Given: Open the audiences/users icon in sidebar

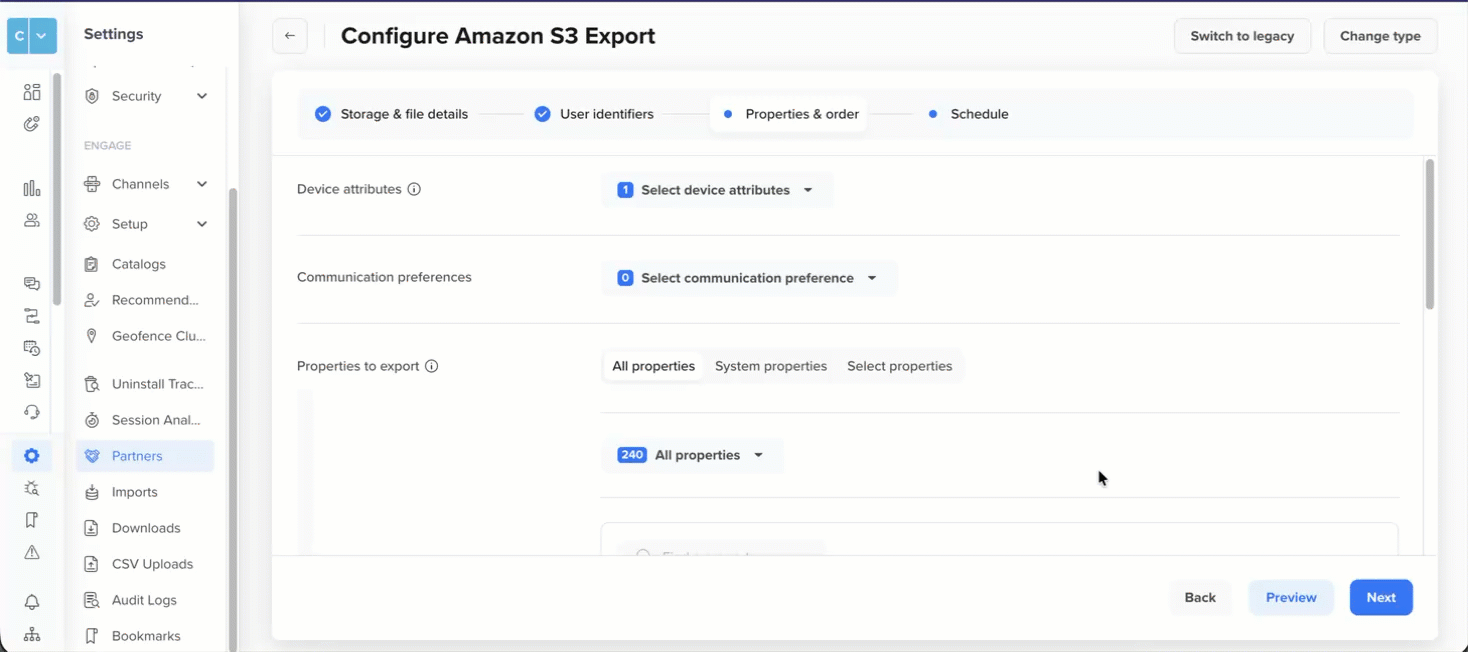Looking at the screenshot, I should [31, 220].
